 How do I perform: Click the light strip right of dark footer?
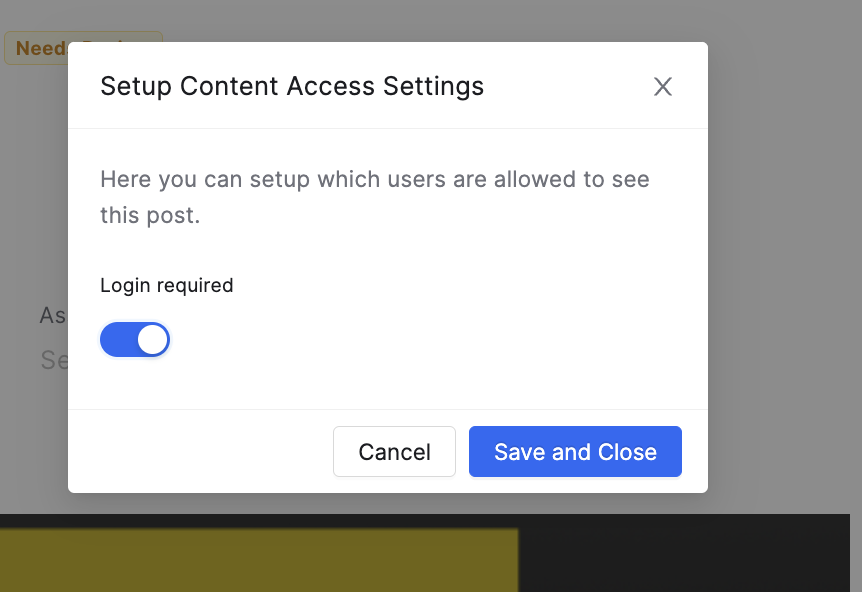856,553
